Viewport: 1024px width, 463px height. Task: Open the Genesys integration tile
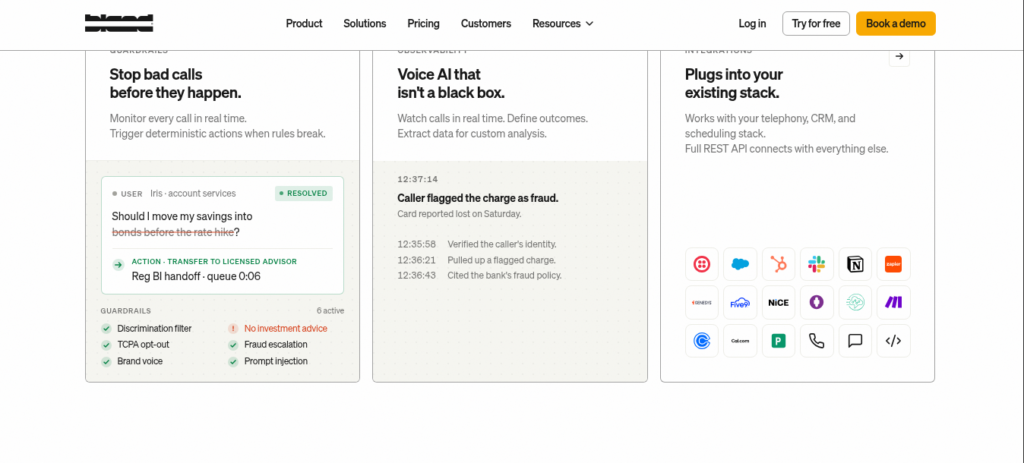(x=702, y=302)
